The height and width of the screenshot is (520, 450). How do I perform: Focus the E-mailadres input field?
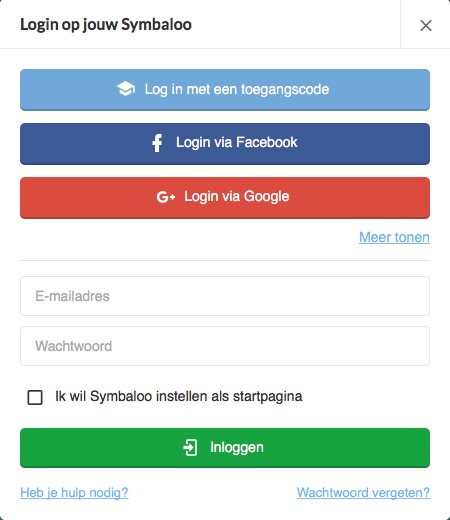pos(225,296)
